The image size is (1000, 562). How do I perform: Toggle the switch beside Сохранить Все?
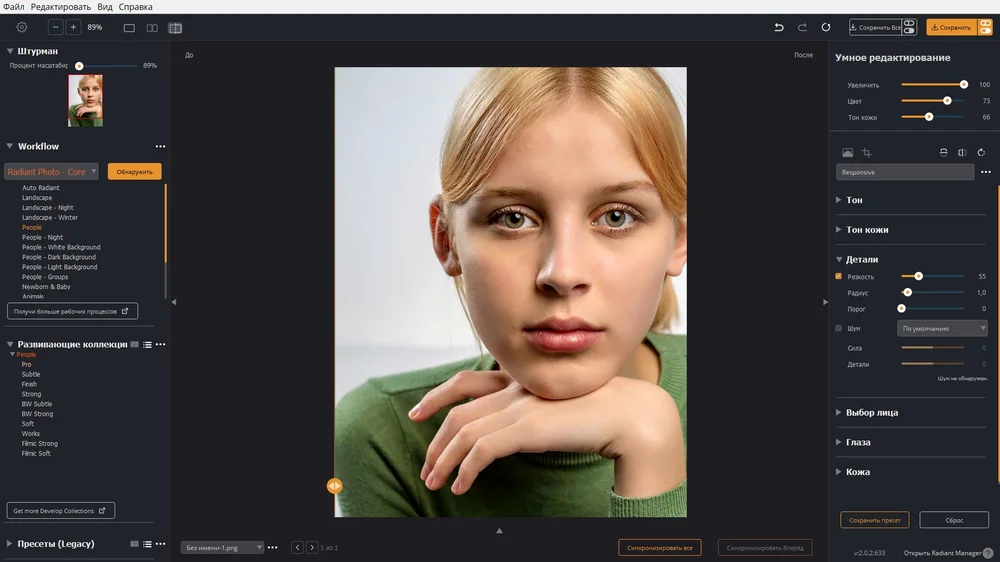pyautogui.click(x=909, y=27)
